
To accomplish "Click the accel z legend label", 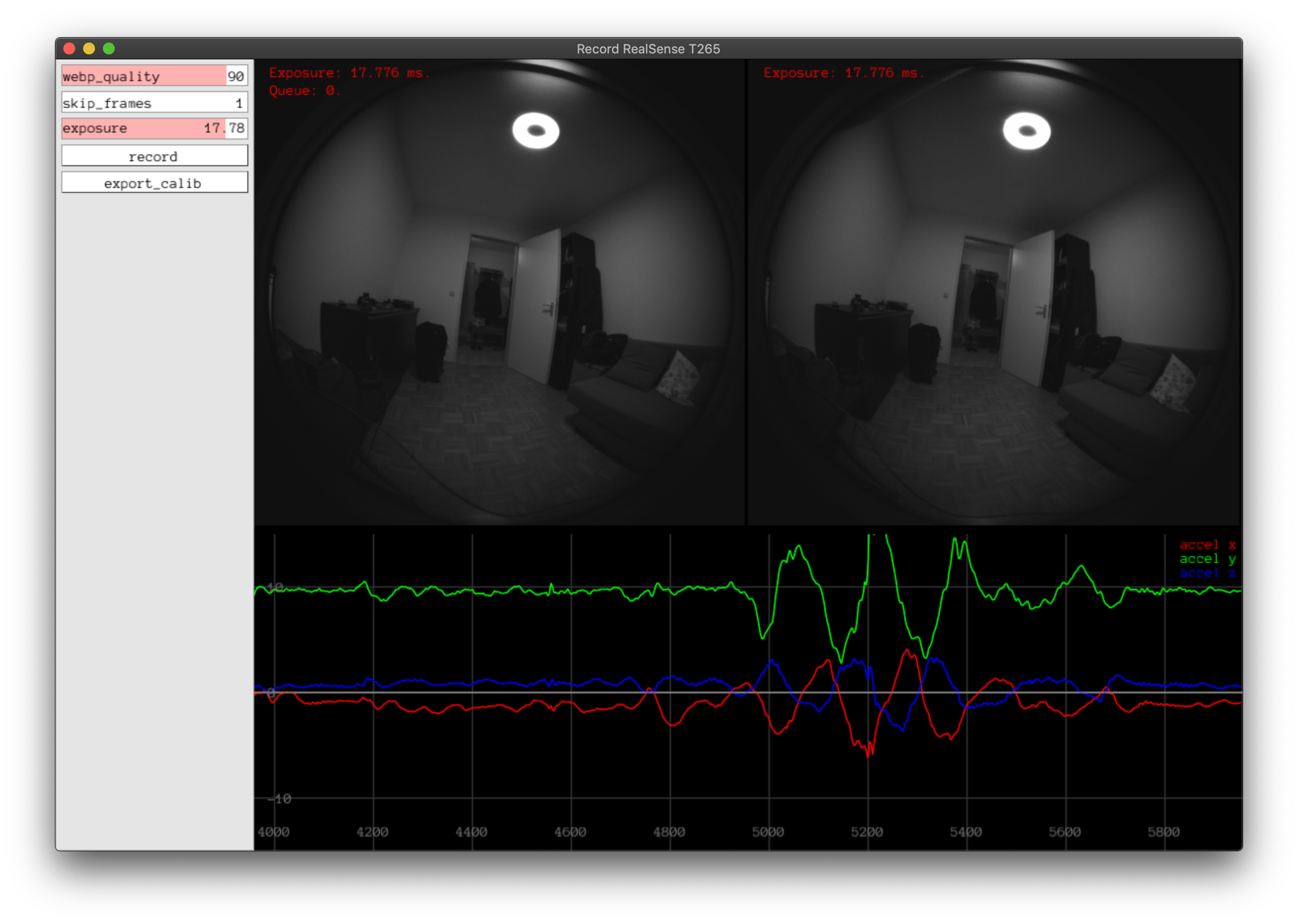I will [1207, 573].
